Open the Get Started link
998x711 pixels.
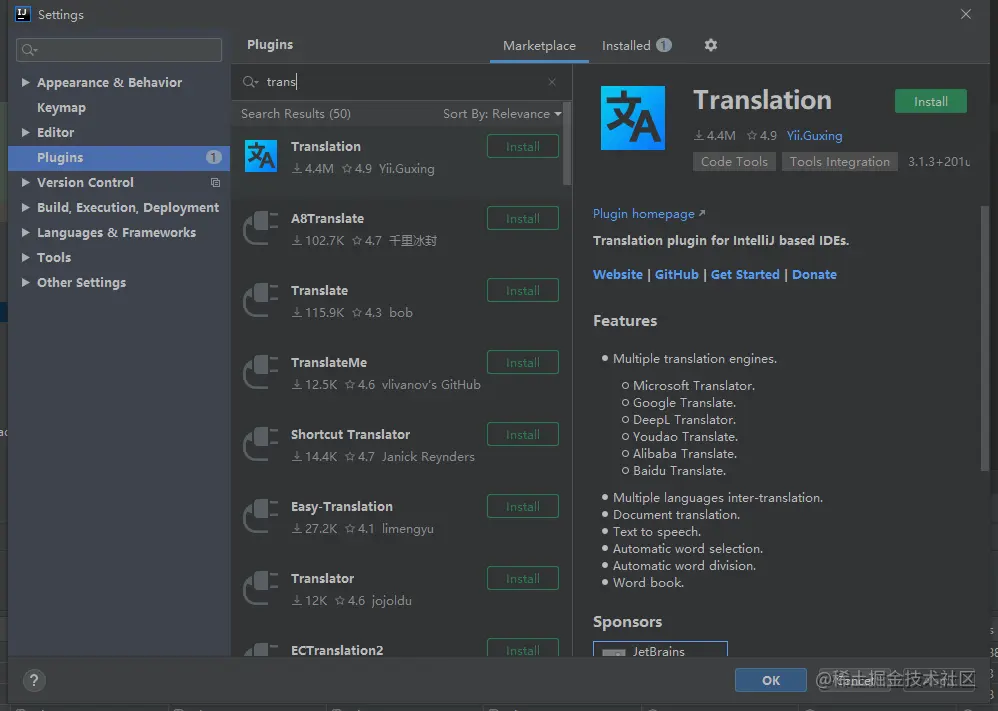745,274
